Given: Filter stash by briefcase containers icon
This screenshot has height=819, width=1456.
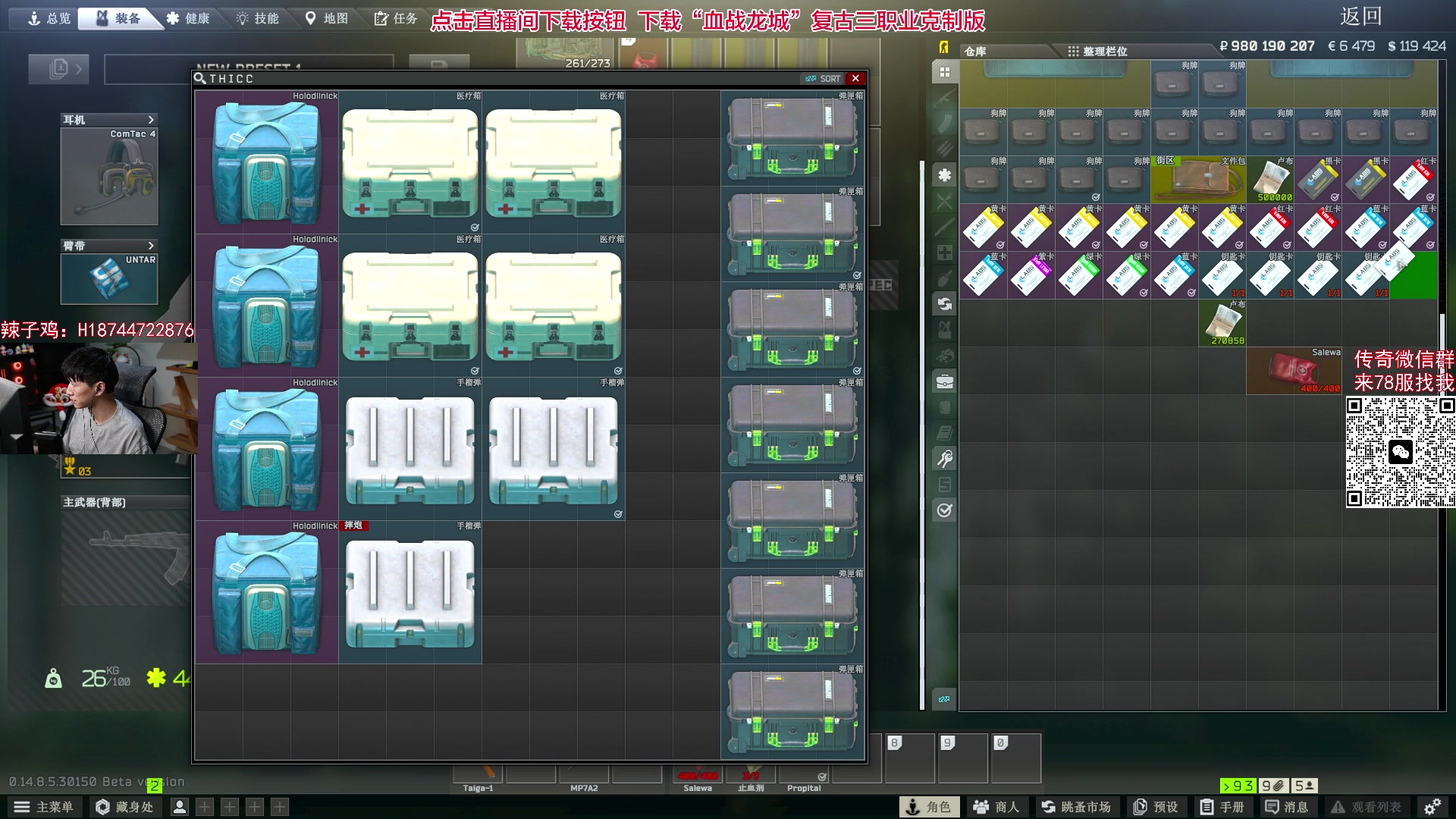Looking at the screenshot, I should tap(944, 381).
